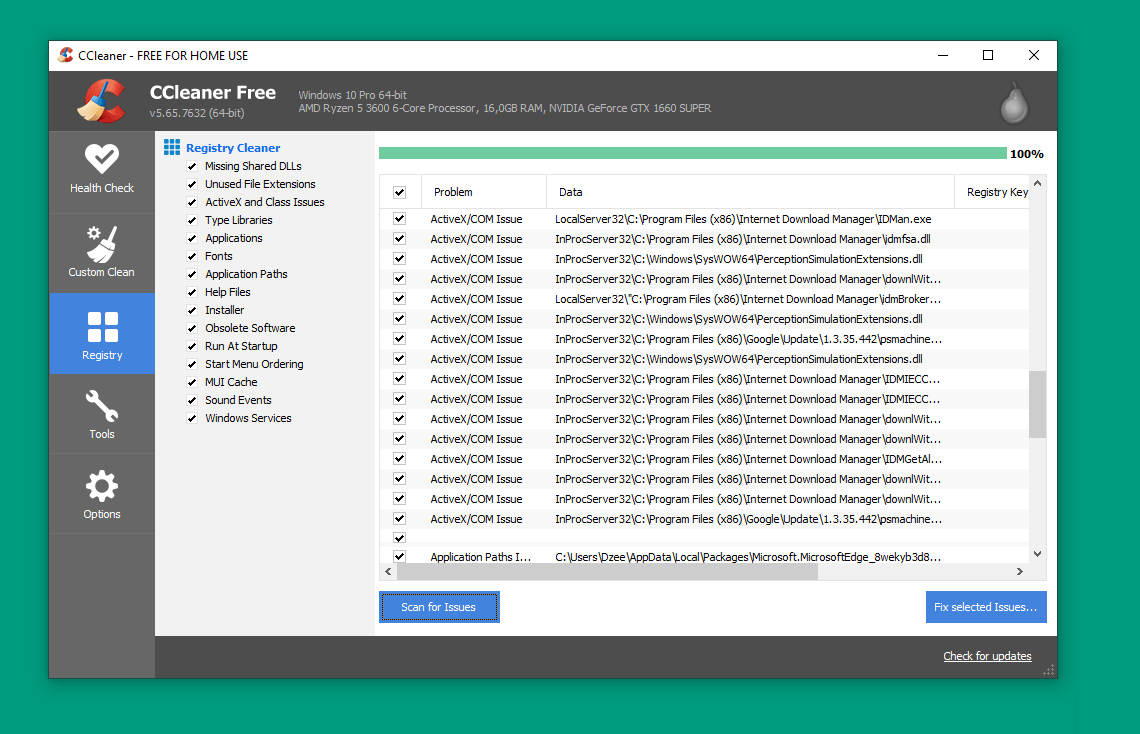
Task: Open the Check for updates link
Action: pyautogui.click(x=987, y=656)
